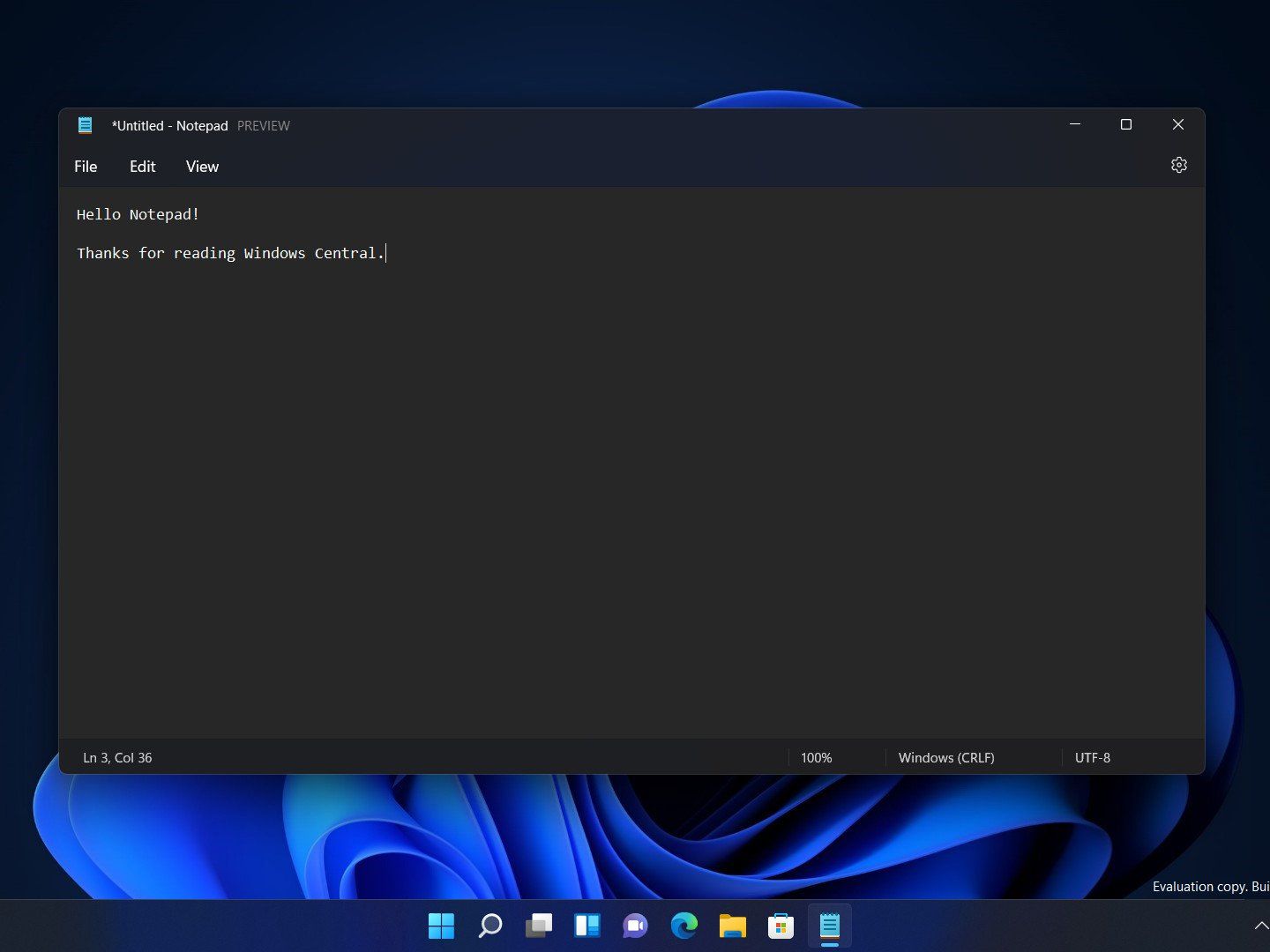This screenshot has width=1270, height=952.
Task: Open the File menu
Action: tap(86, 167)
